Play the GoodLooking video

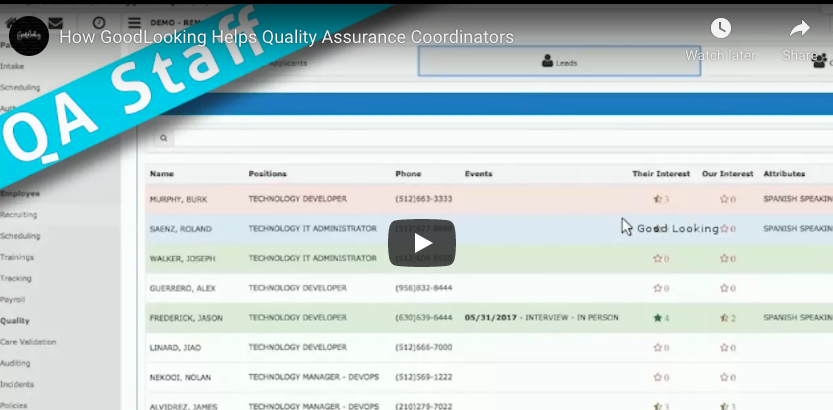coord(422,243)
